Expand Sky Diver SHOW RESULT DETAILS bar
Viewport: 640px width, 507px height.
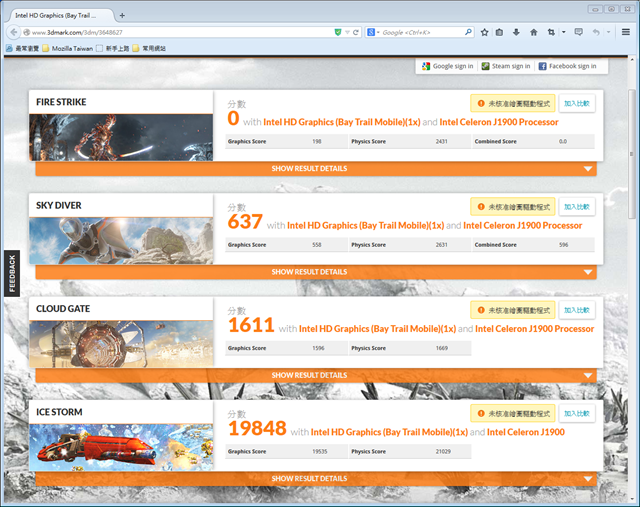click(316, 272)
